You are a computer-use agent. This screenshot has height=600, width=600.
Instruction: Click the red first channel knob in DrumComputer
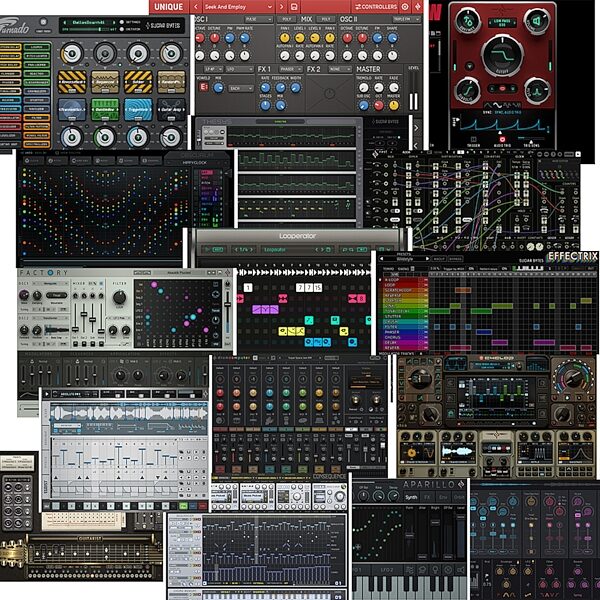pos(220,393)
